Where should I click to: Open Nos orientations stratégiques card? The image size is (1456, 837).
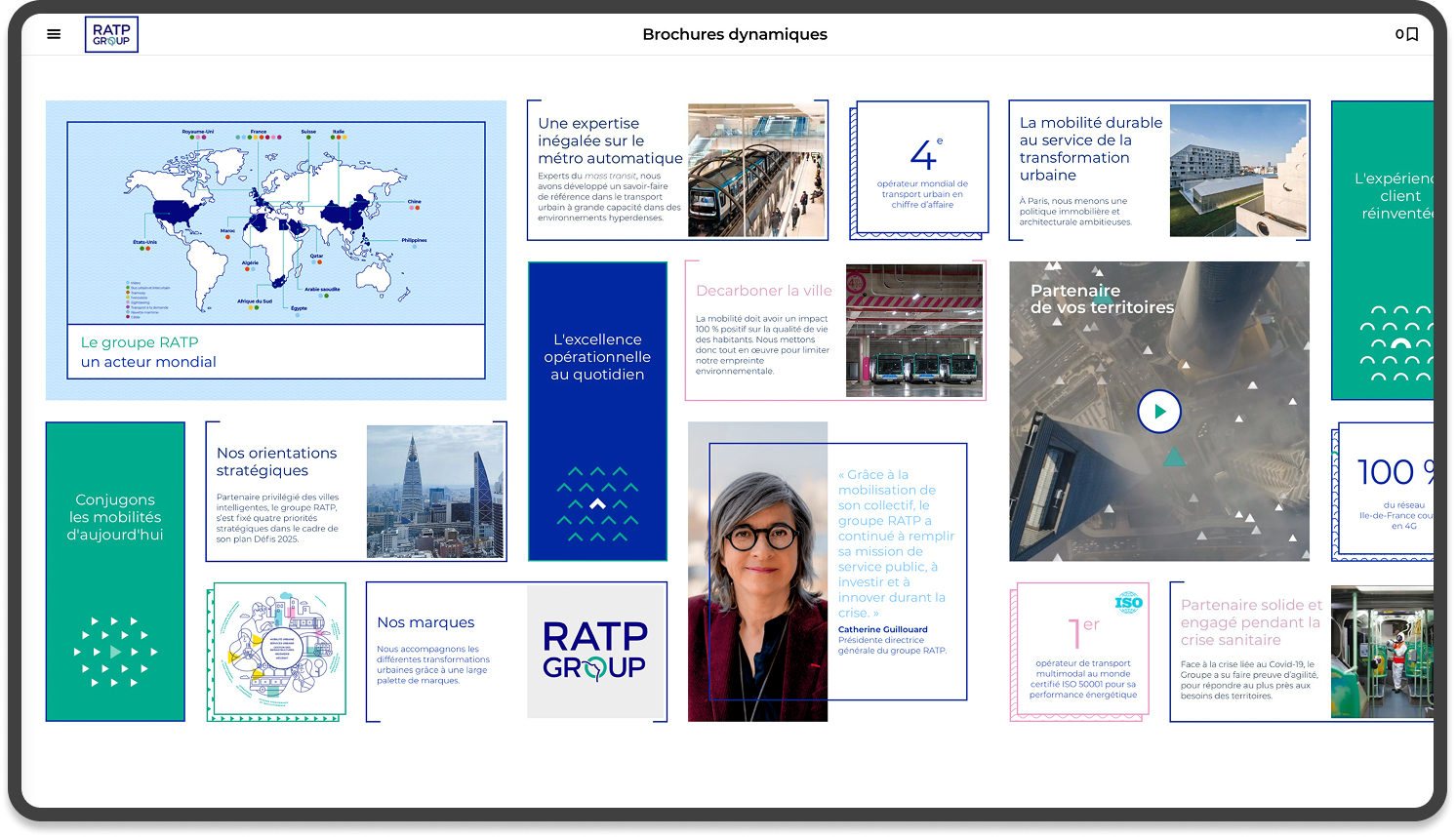coord(355,492)
